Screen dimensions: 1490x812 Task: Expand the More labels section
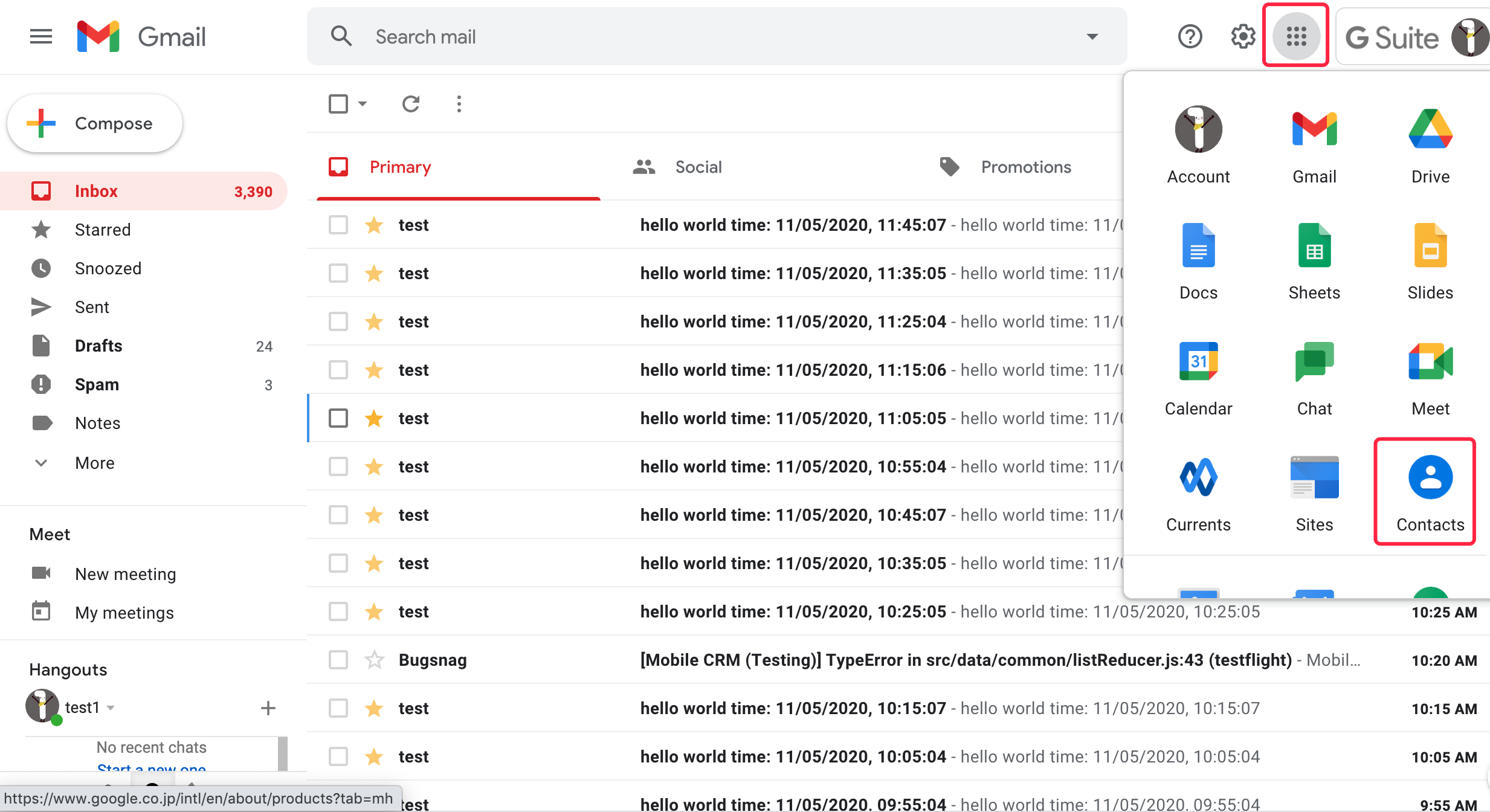coord(94,463)
